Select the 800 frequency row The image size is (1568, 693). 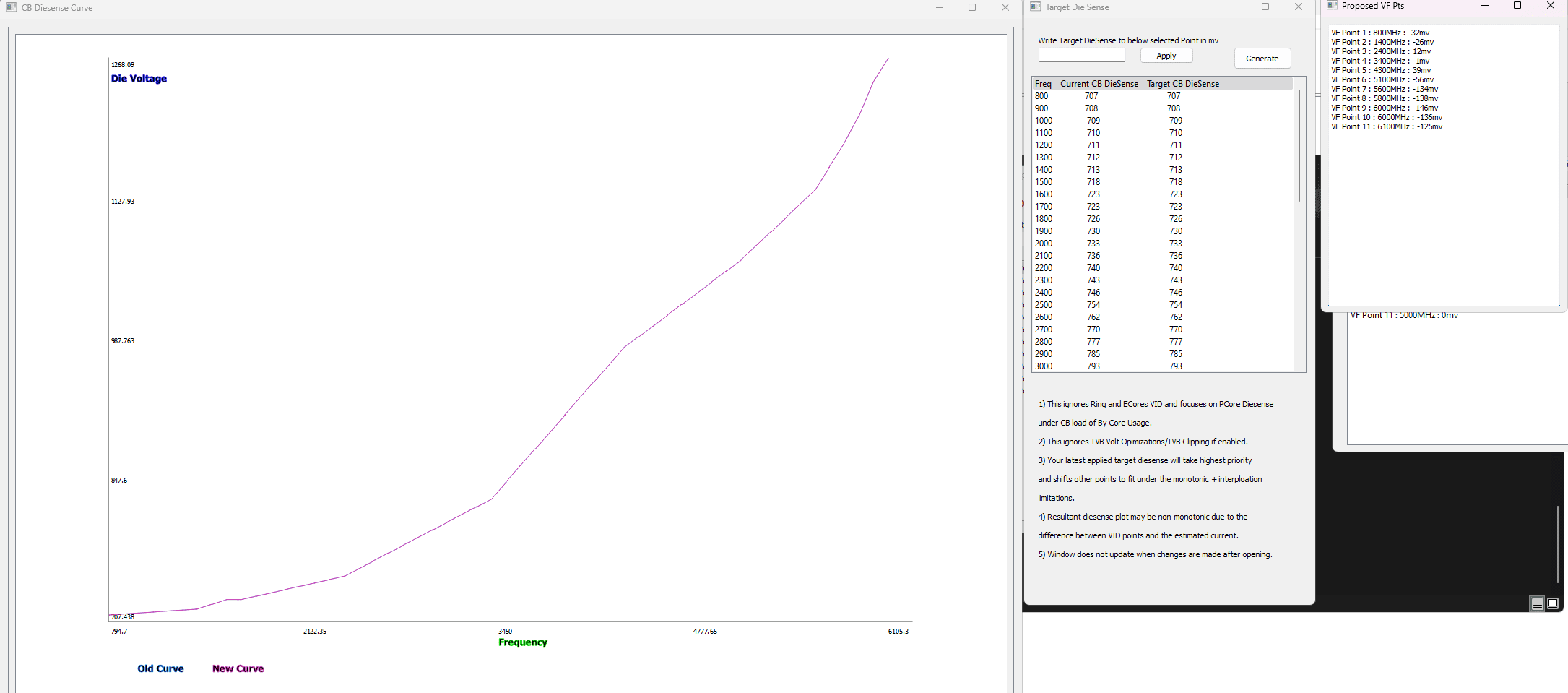coord(1163,96)
